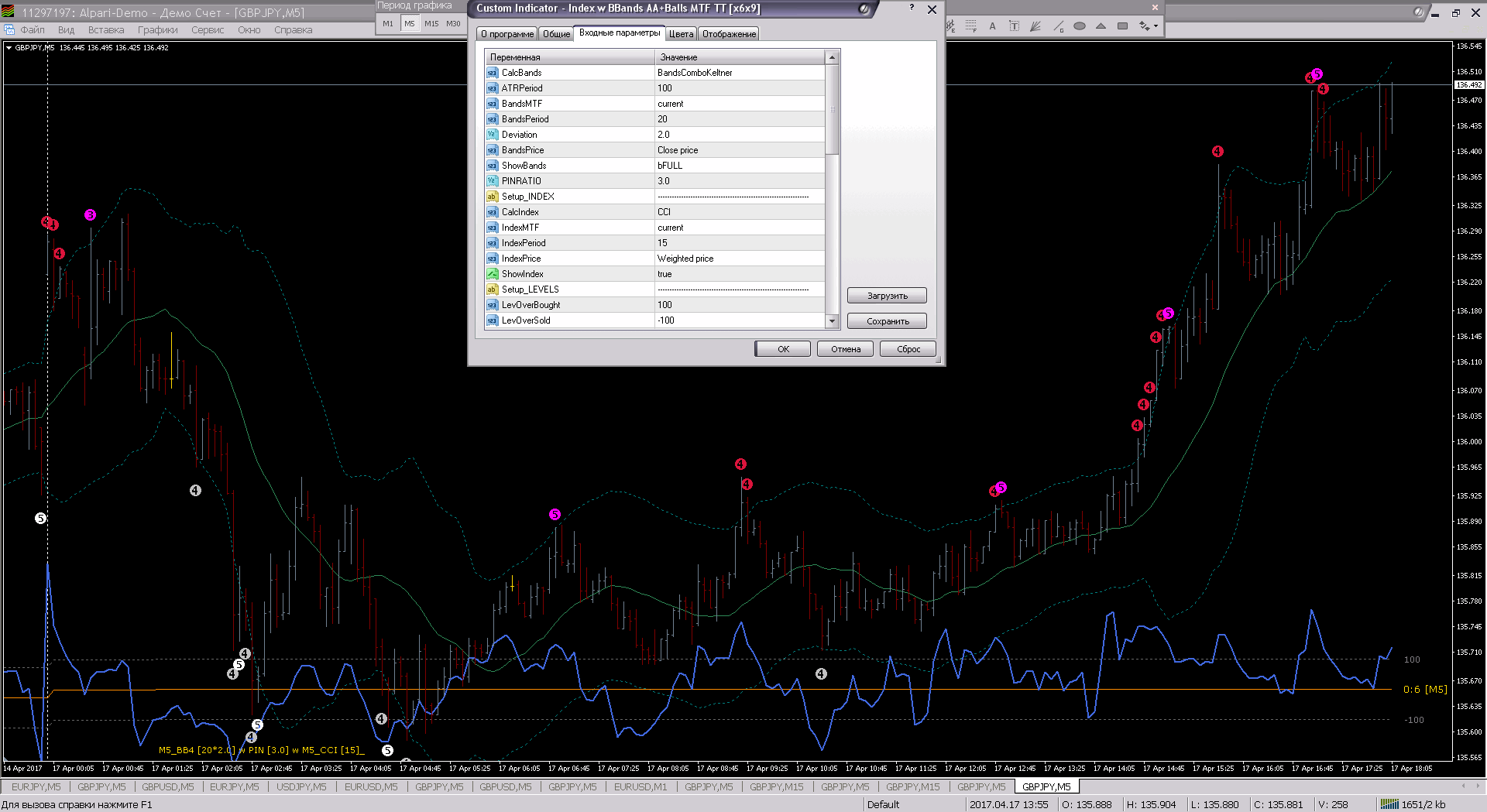Click the pin icon in main window title bar

(x=1419, y=12)
